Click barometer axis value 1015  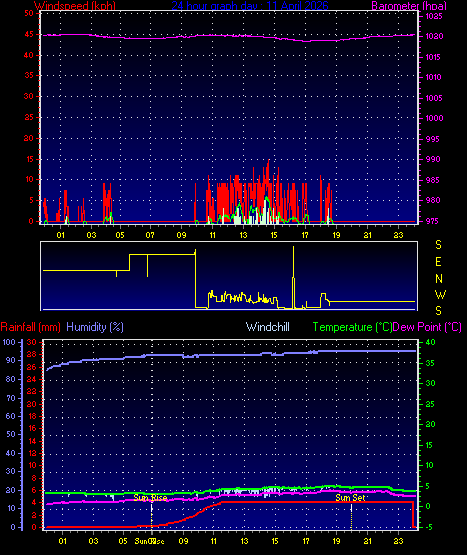tap(433, 57)
